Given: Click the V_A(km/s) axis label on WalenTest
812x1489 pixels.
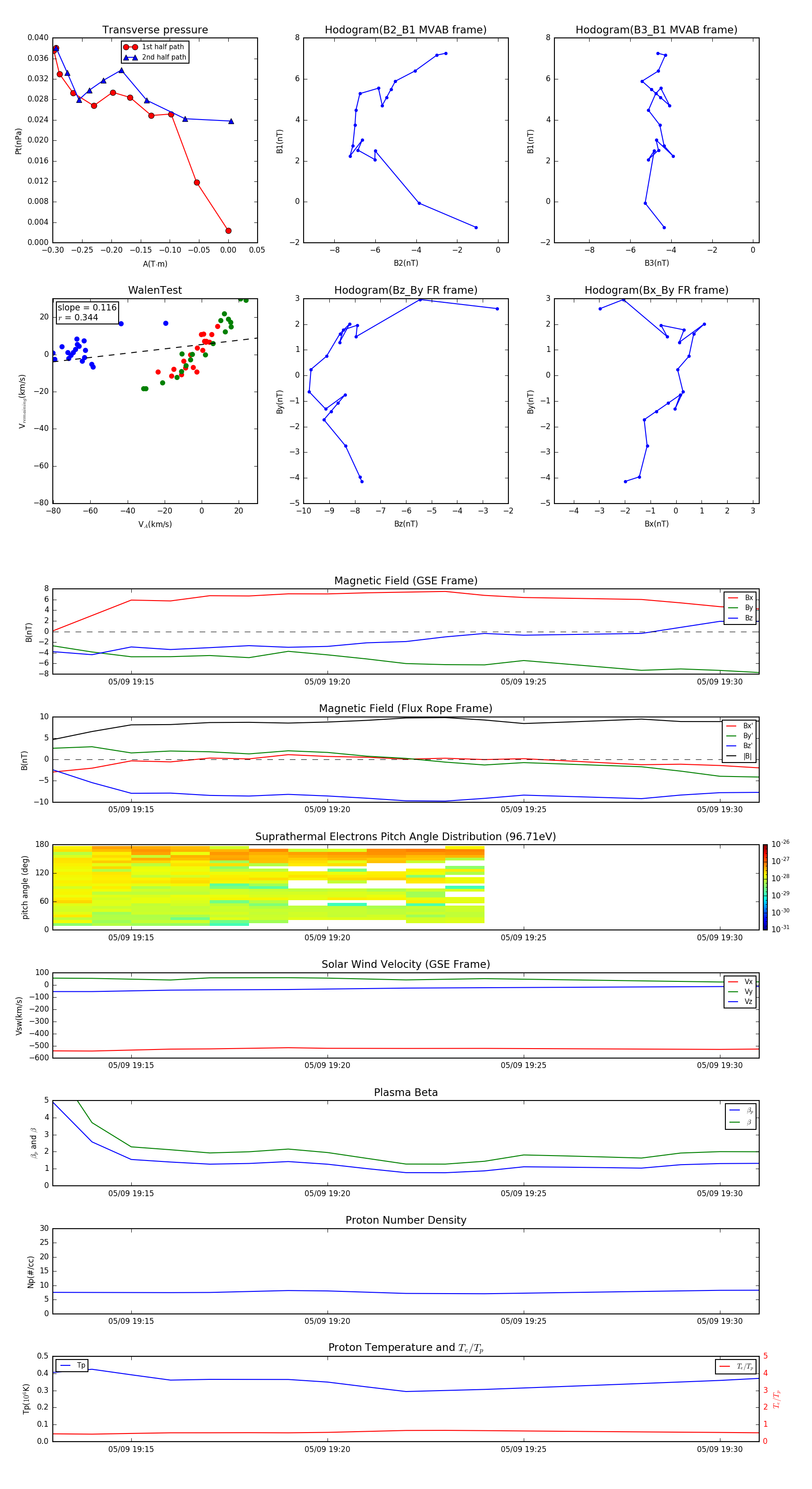Looking at the screenshot, I should click(155, 524).
